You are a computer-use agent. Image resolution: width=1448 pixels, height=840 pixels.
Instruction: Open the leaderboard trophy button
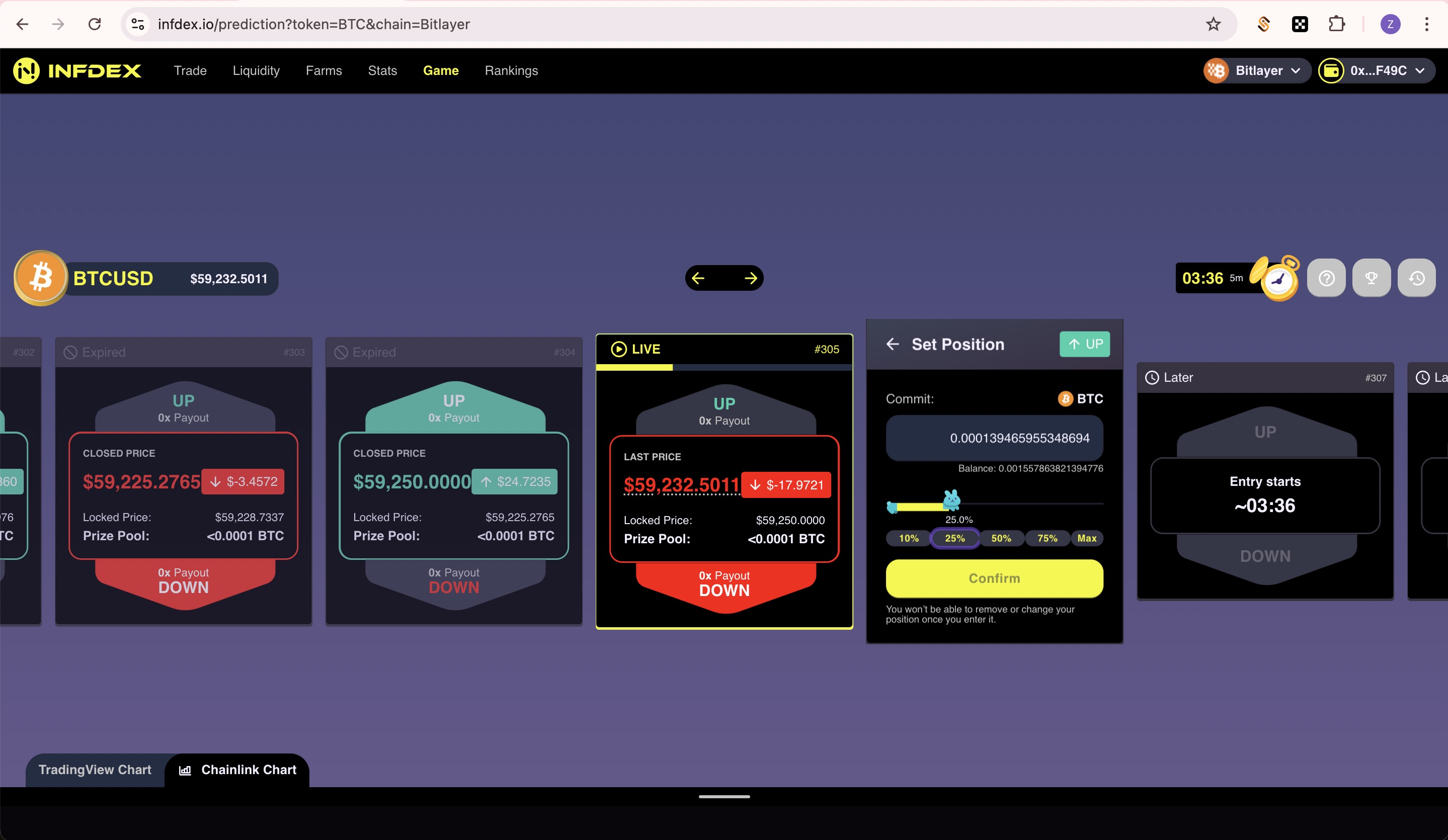point(1372,278)
